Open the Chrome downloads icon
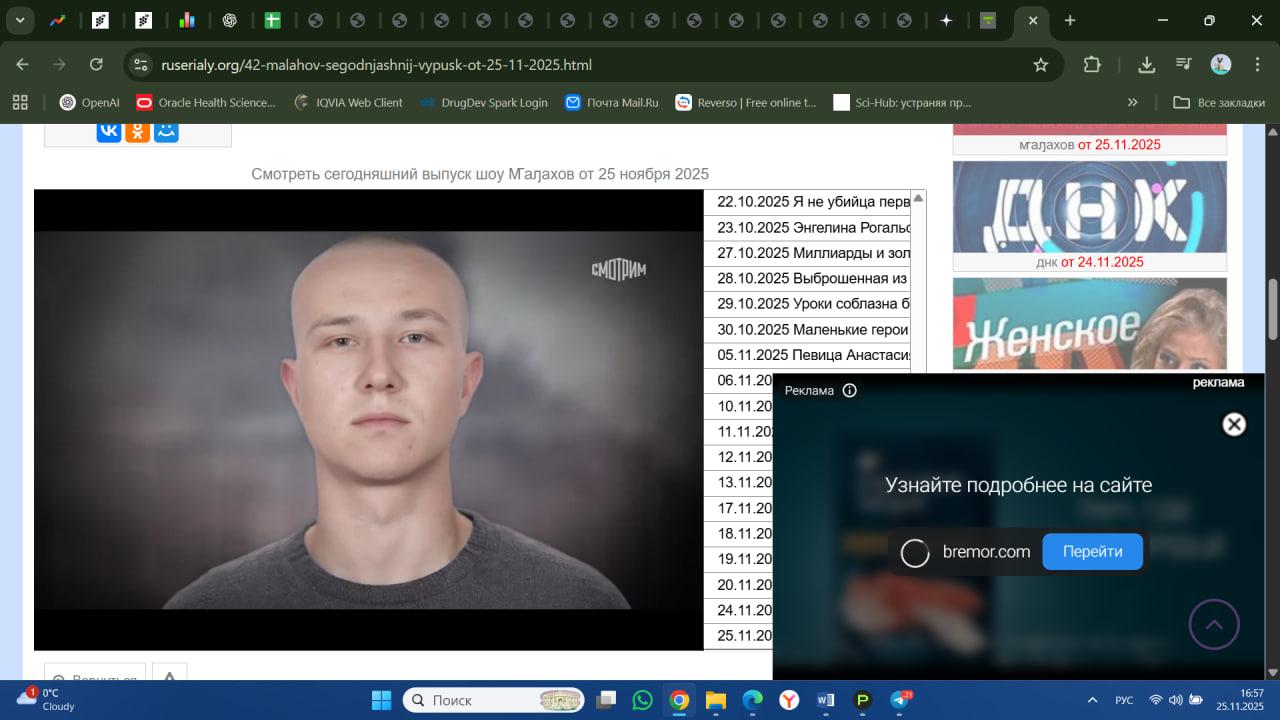 [1147, 65]
